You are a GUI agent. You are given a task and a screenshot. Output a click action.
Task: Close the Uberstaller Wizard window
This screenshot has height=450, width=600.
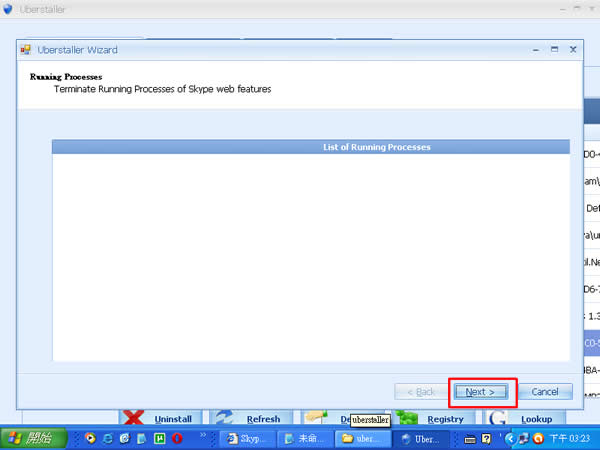coord(573,49)
